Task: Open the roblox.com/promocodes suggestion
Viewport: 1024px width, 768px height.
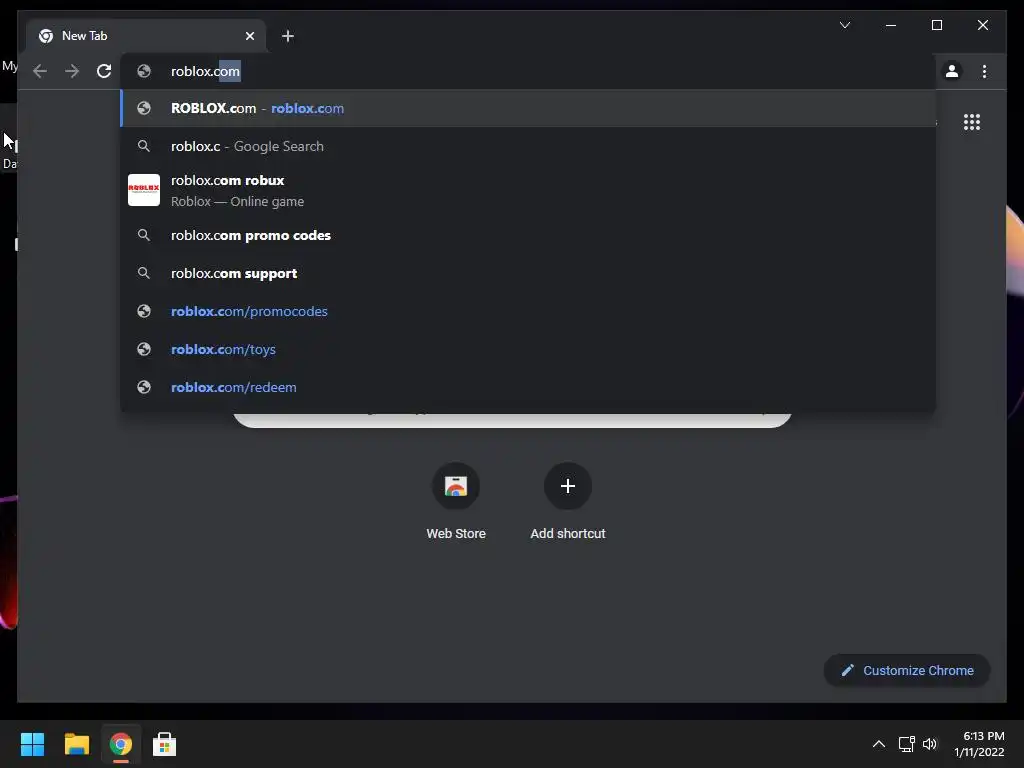Action: click(528, 312)
